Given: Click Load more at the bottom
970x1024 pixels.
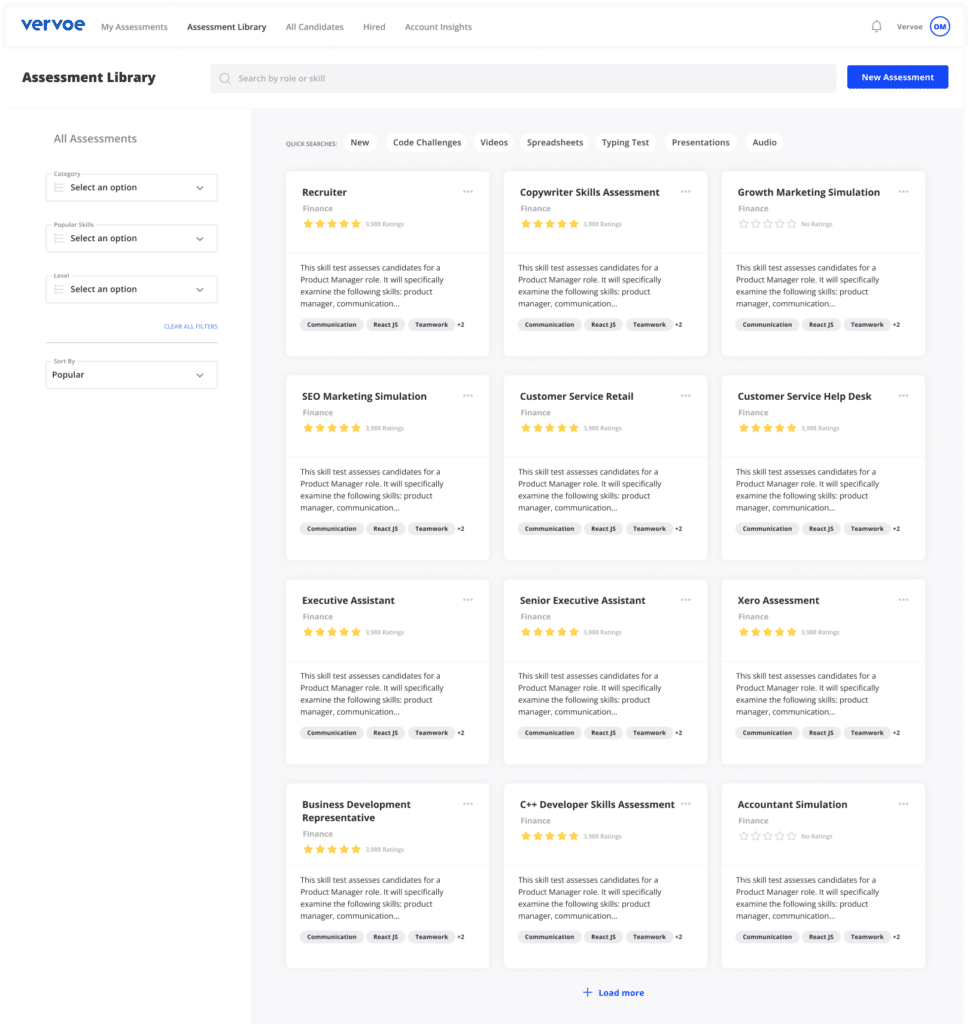Looking at the screenshot, I should pos(613,993).
